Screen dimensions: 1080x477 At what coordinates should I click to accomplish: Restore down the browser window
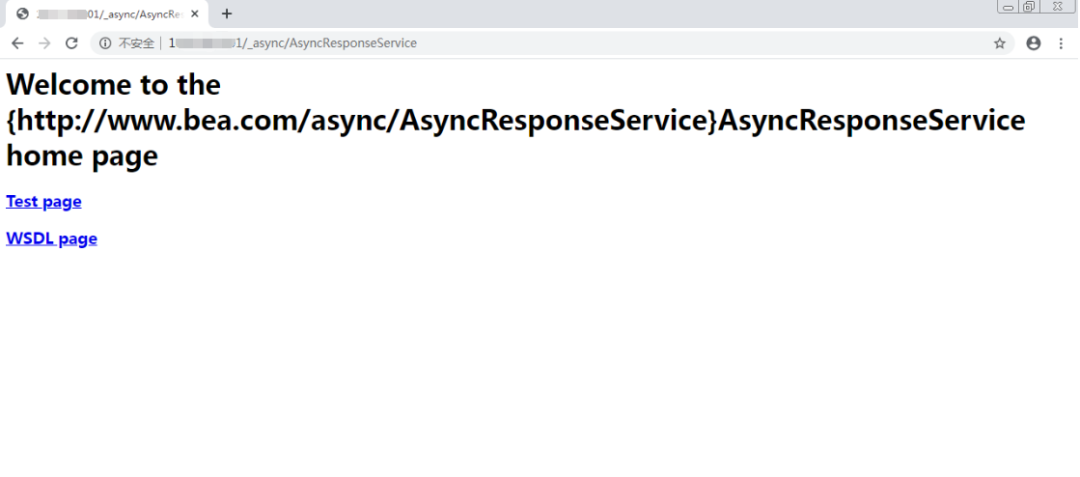click(x=1028, y=6)
